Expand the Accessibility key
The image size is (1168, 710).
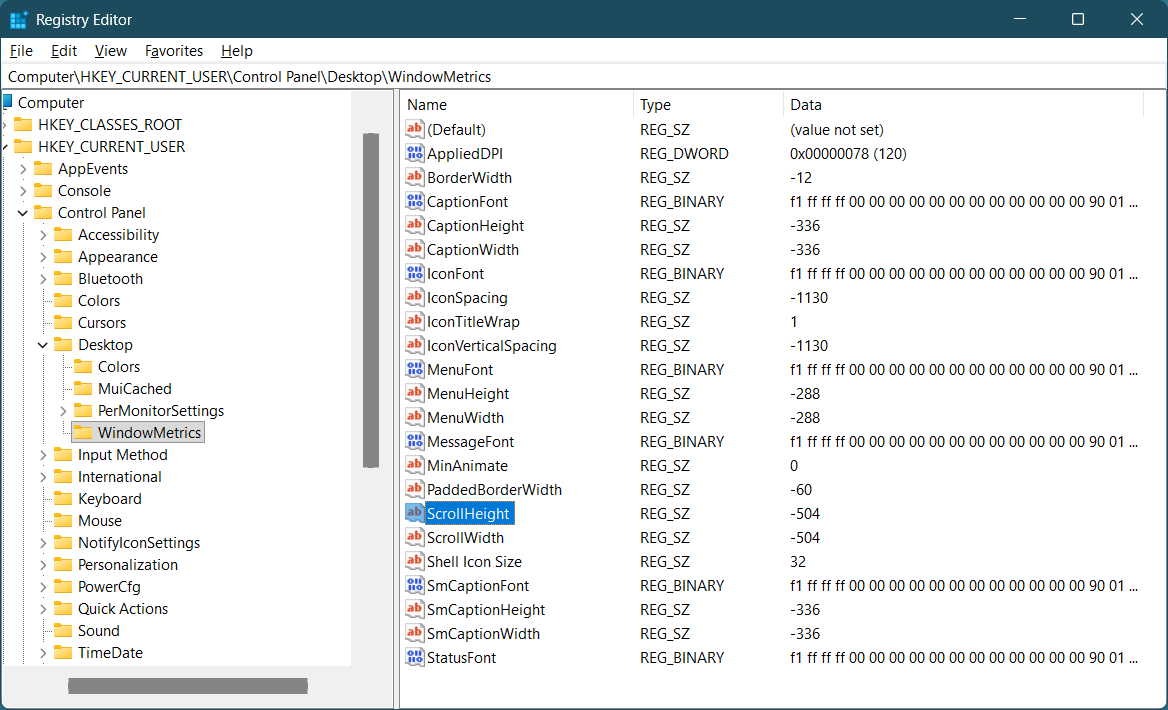pos(43,235)
